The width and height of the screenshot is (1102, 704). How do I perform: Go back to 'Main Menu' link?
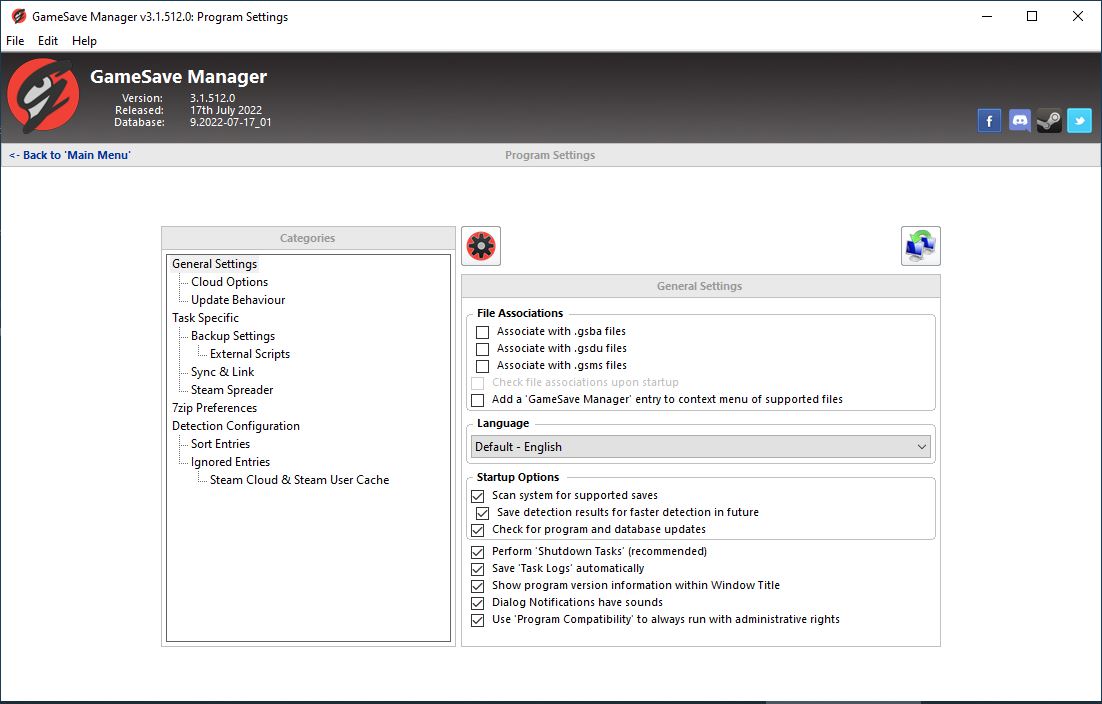(x=70, y=155)
